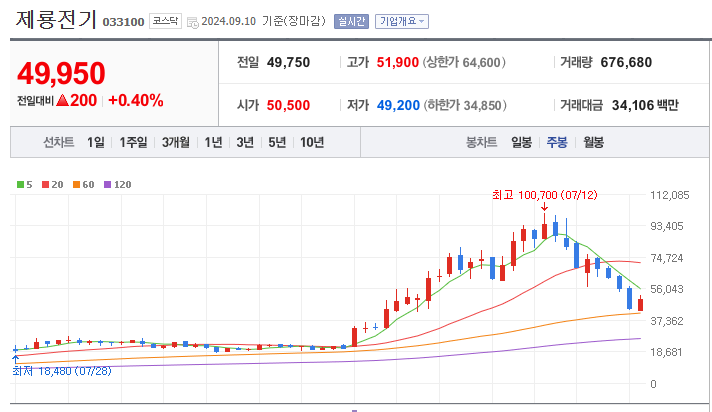Click the 고가 value 51,900

click(398, 62)
